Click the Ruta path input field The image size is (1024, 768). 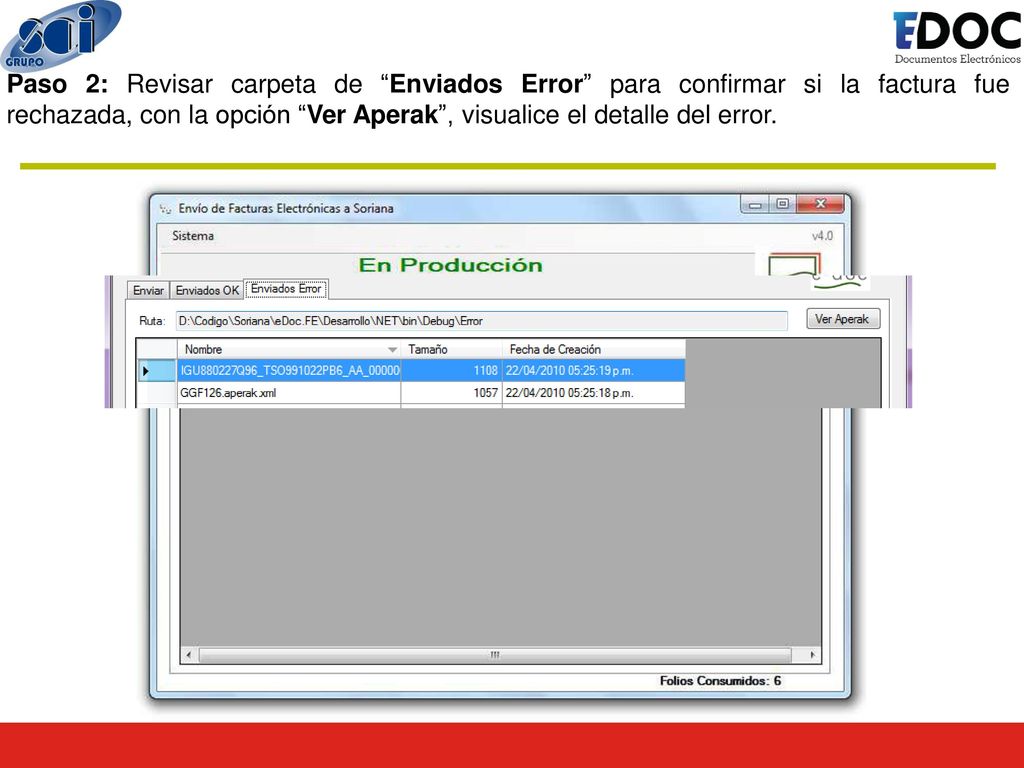(481, 321)
